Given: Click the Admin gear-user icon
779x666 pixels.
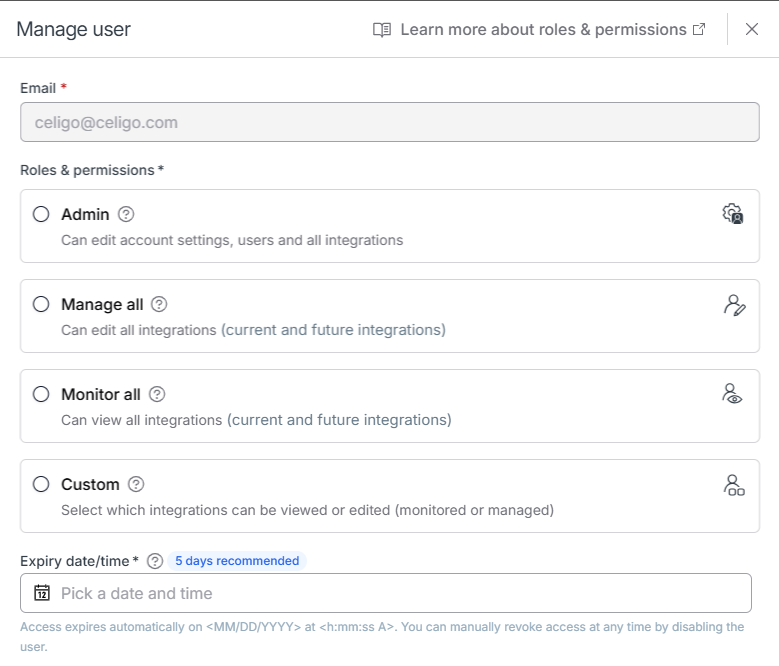Looking at the screenshot, I should pyautogui.click(x=733, y=214).
